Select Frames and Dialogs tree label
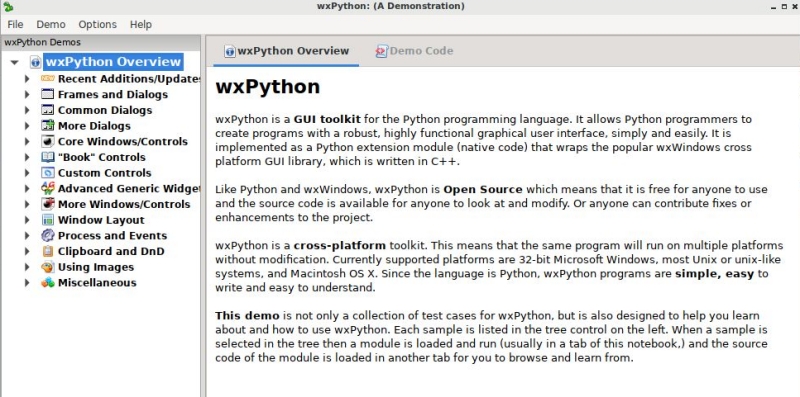The width and height of the screenshot is (800, 397). [x=113, y=94]
